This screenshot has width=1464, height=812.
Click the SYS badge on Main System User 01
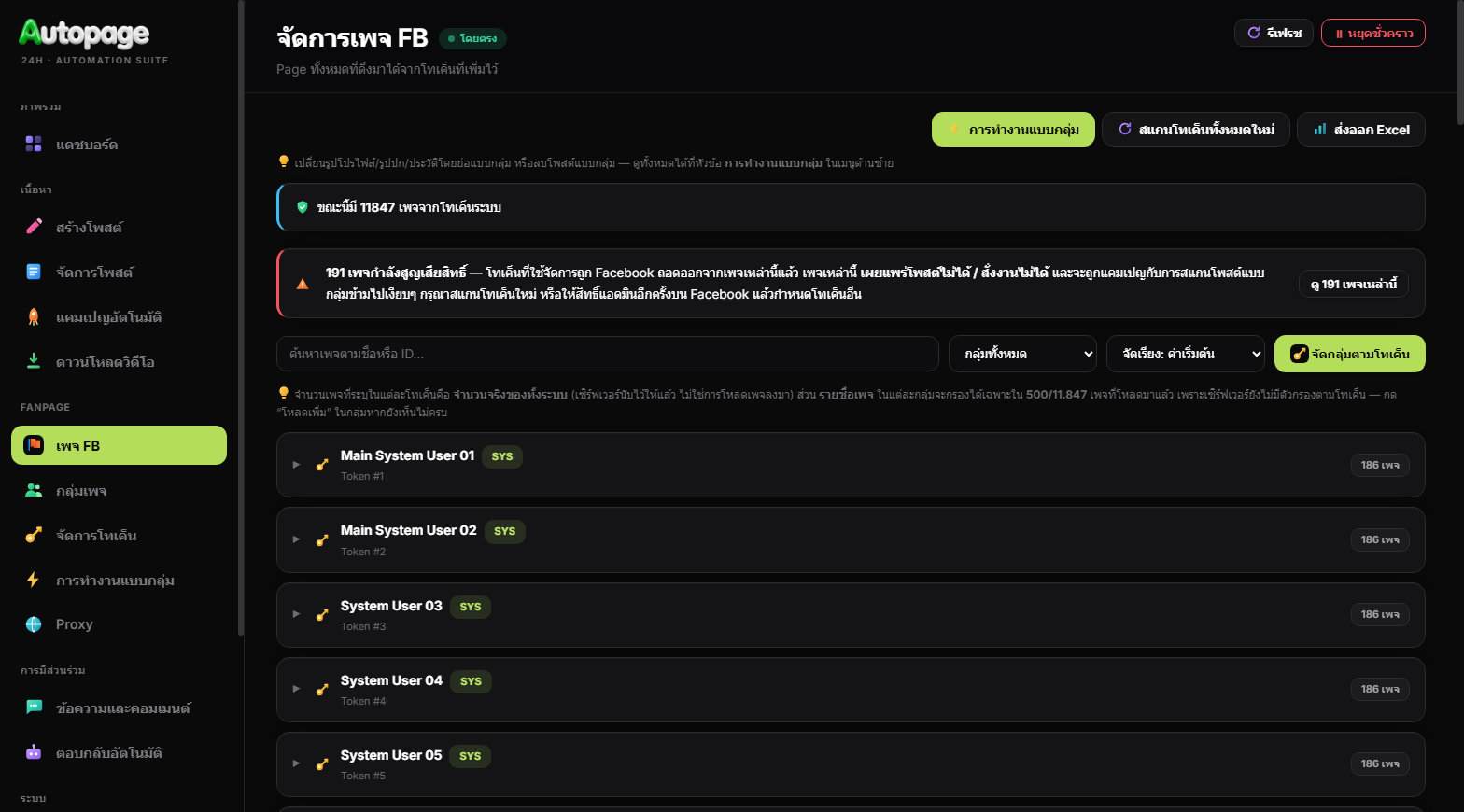pyautogui.click(x=502, y=456)
